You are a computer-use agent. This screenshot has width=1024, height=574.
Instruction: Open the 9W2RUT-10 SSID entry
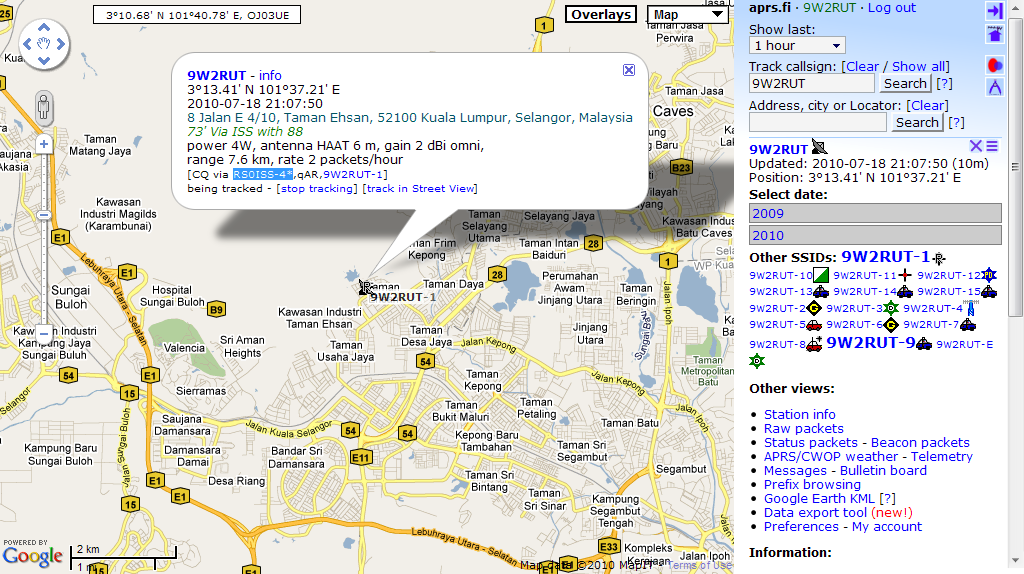(781, 276)
